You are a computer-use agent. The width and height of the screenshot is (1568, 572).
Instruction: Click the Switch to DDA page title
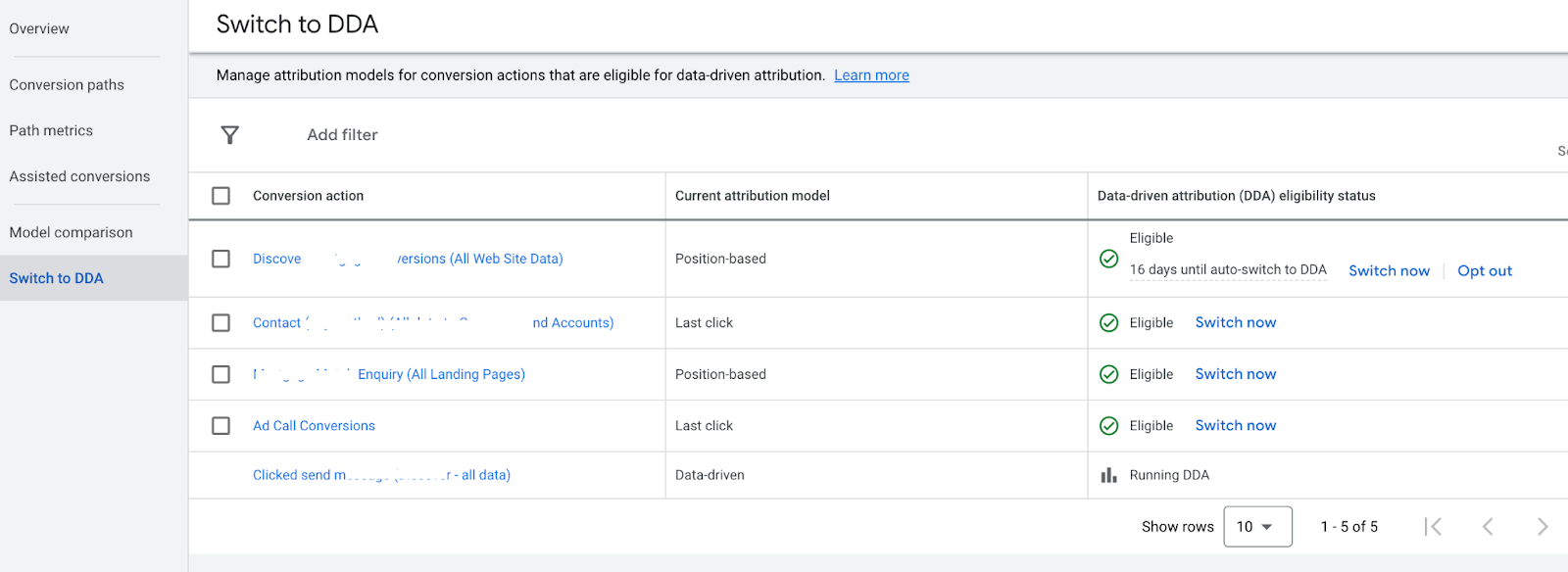point(297,24)
